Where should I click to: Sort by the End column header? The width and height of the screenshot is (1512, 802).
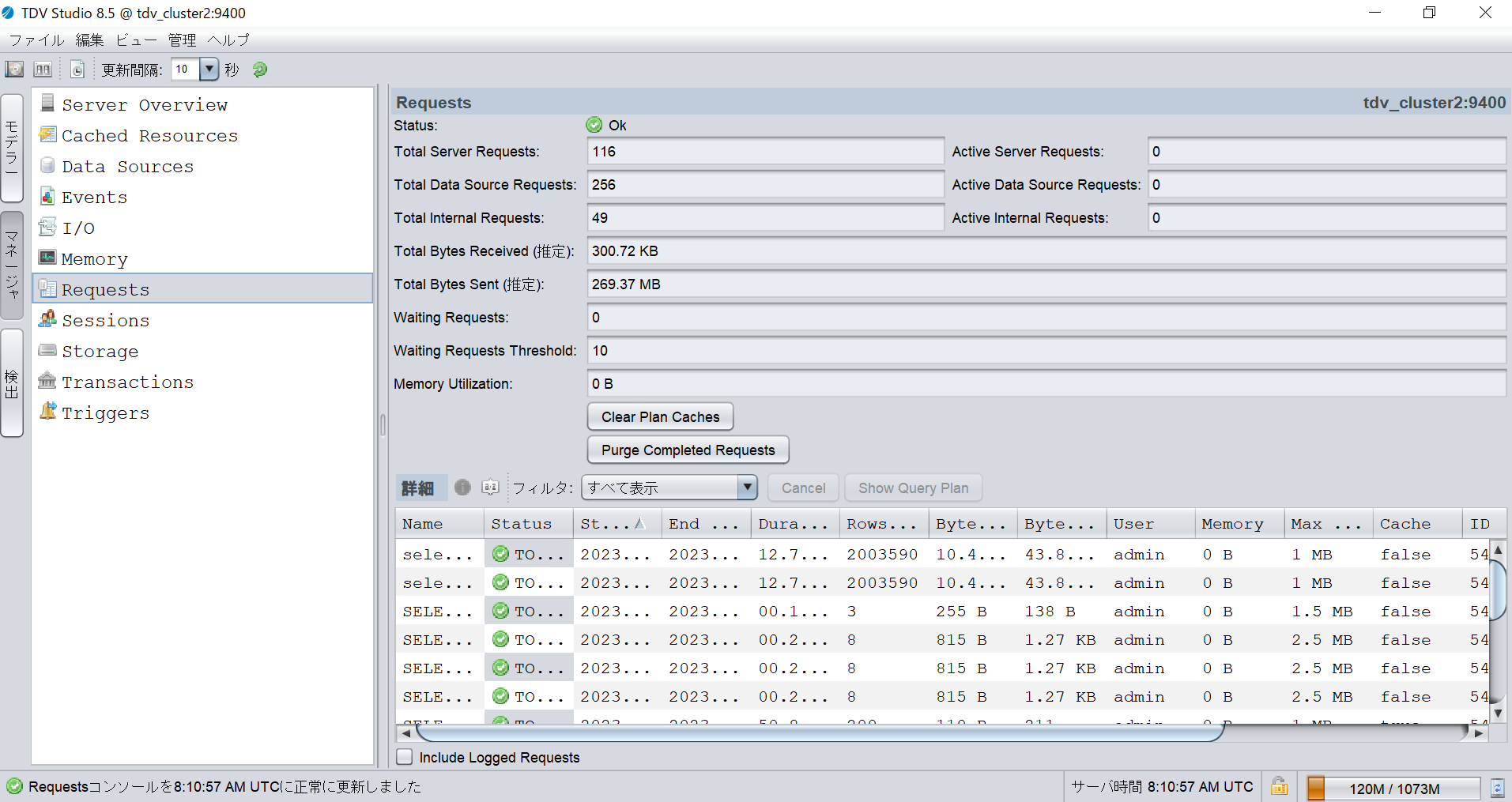[707, 524]
